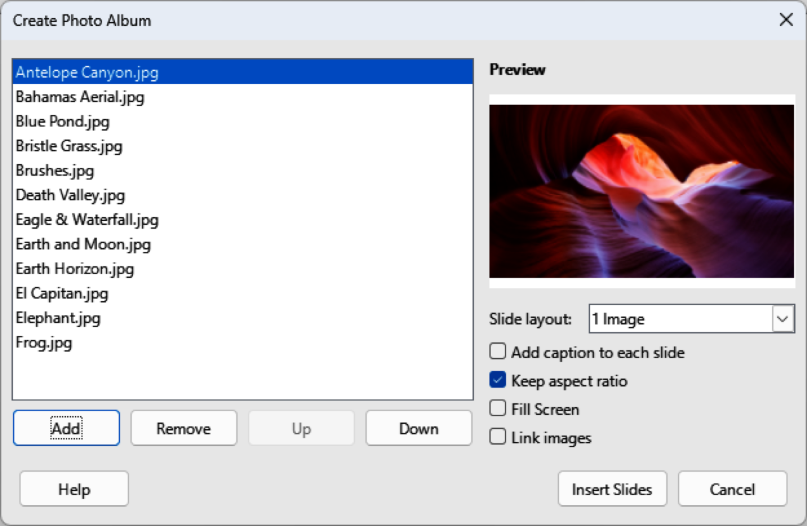Uncheck Keep aspect ratio option

[497, 380]
